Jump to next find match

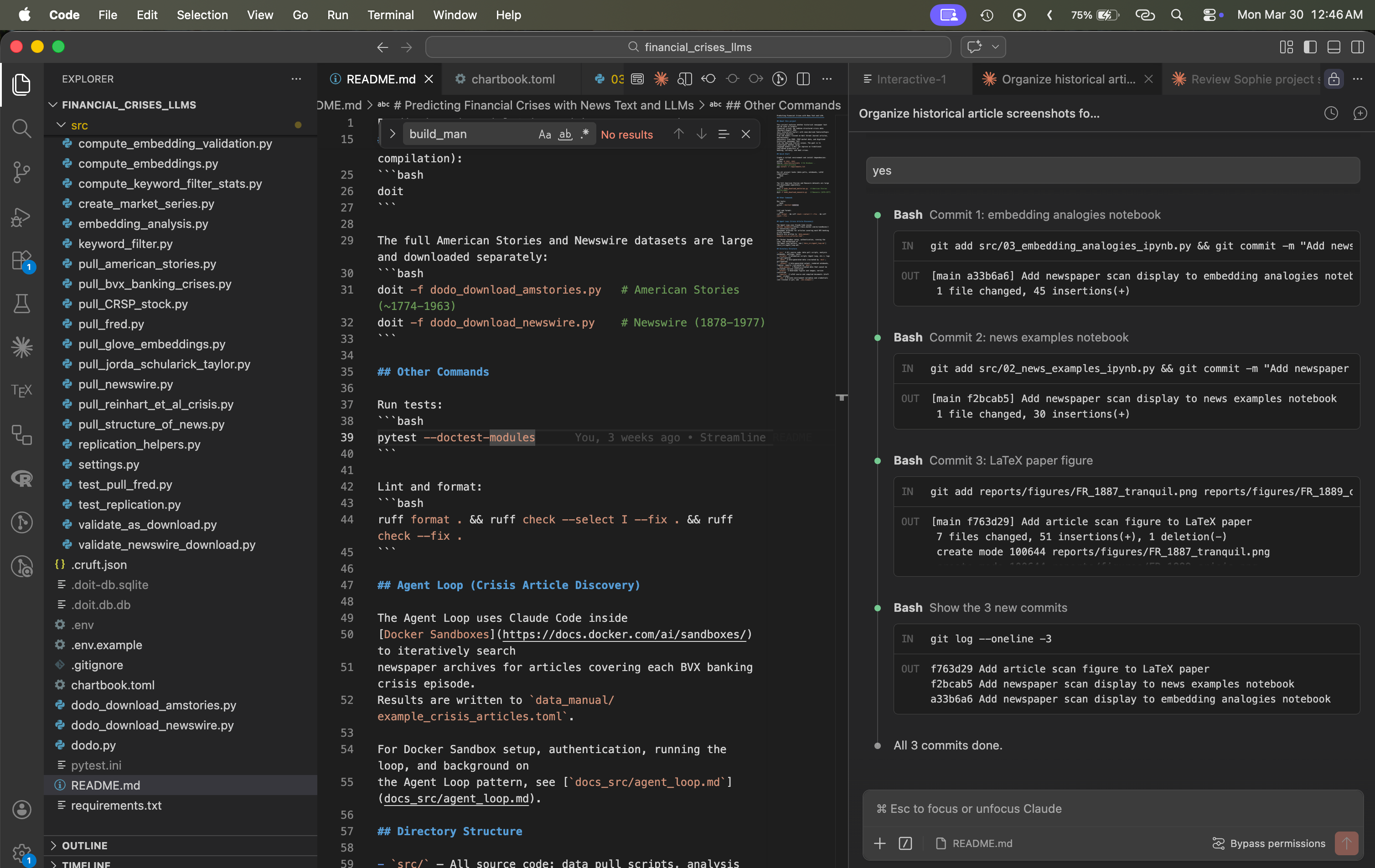coord(701,134)
